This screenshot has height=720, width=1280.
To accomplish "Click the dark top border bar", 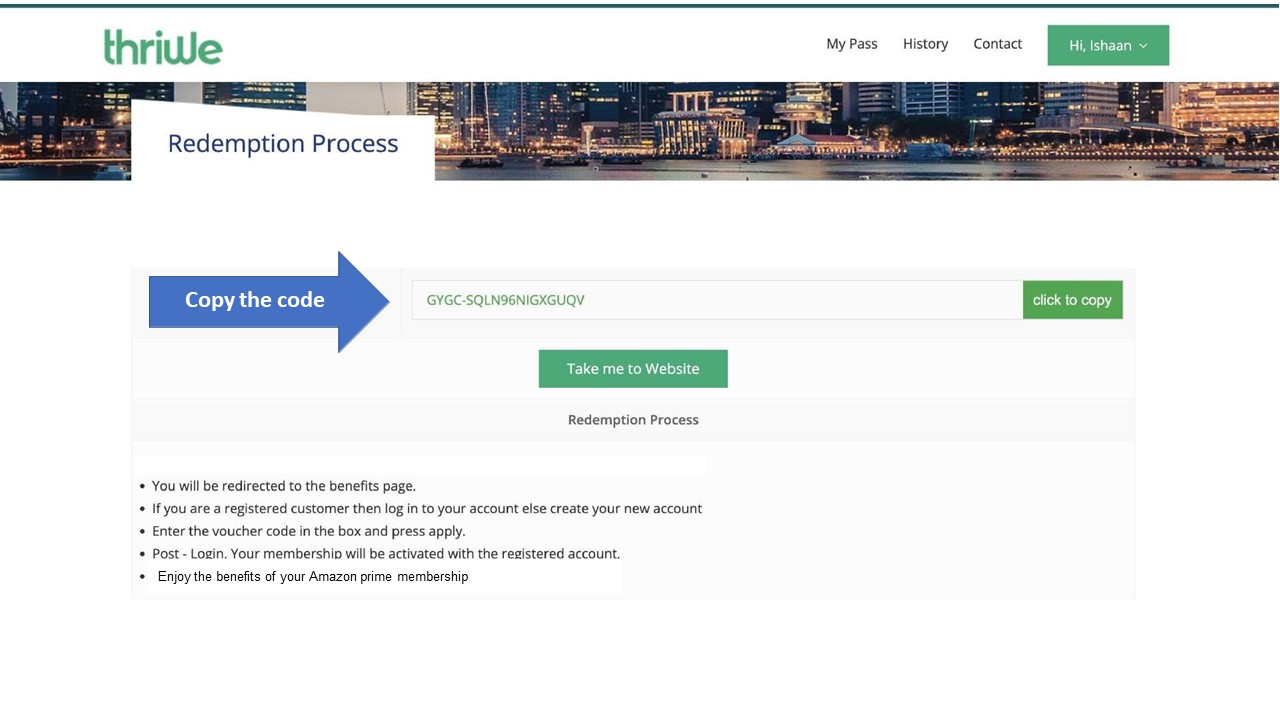I will [640, 4].
